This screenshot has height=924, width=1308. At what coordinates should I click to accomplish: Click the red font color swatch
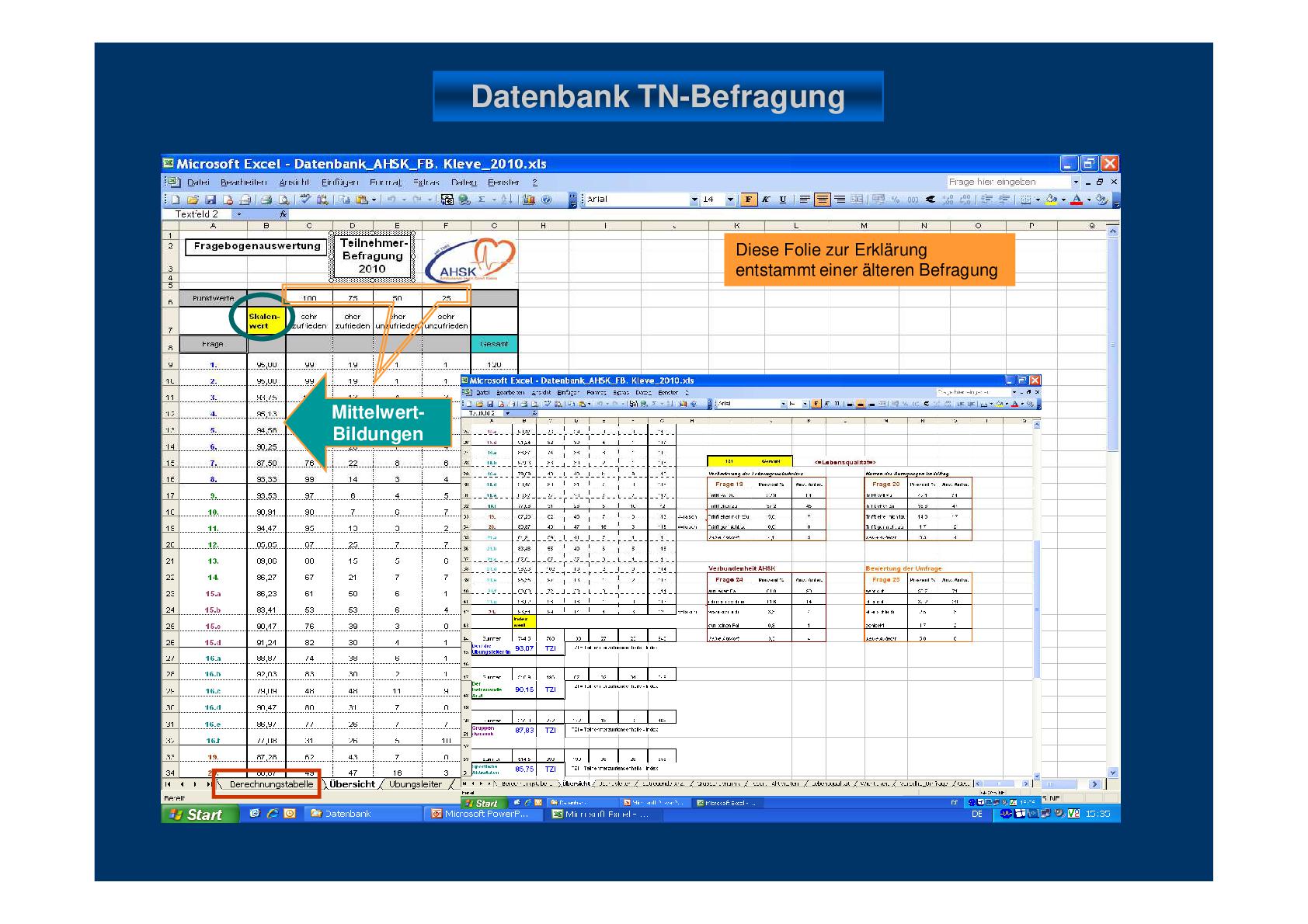pyautogui.click(x=1077, y=200)
